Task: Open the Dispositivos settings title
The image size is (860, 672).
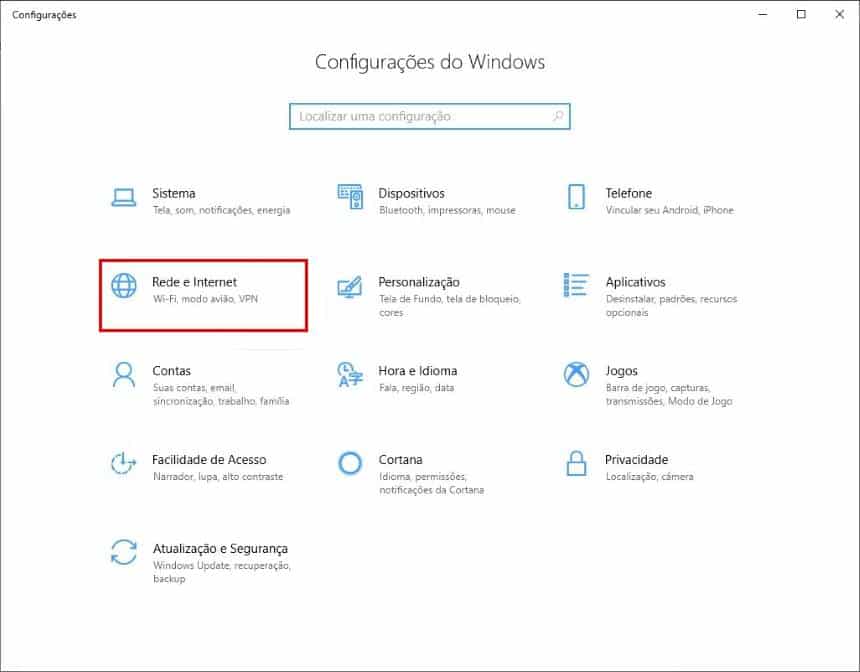Action: (x=411, y=193)
